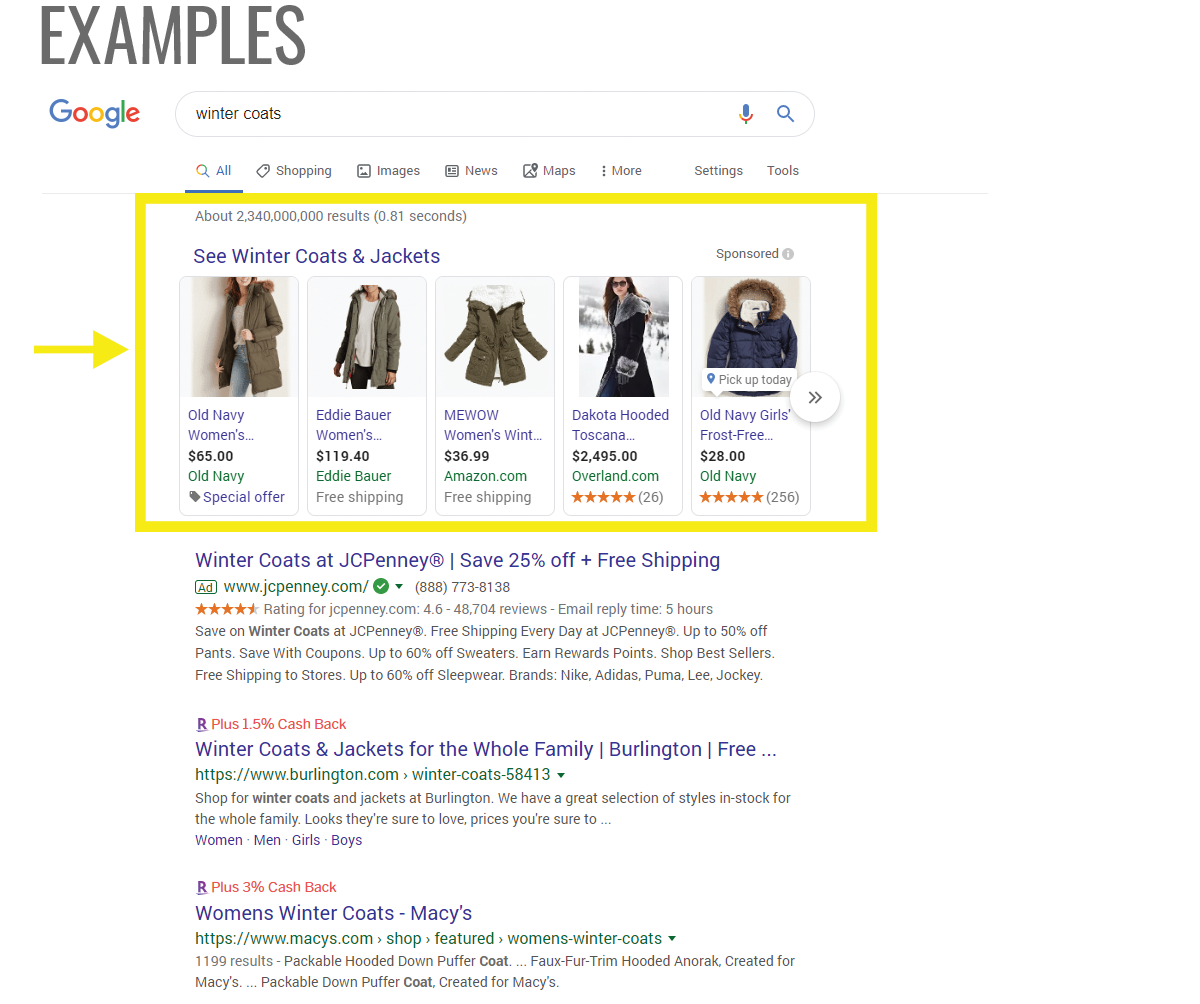The image size is (1200, 1004).
Task: Click the Women sitelink under Burlington
Action: coord(219,840)
